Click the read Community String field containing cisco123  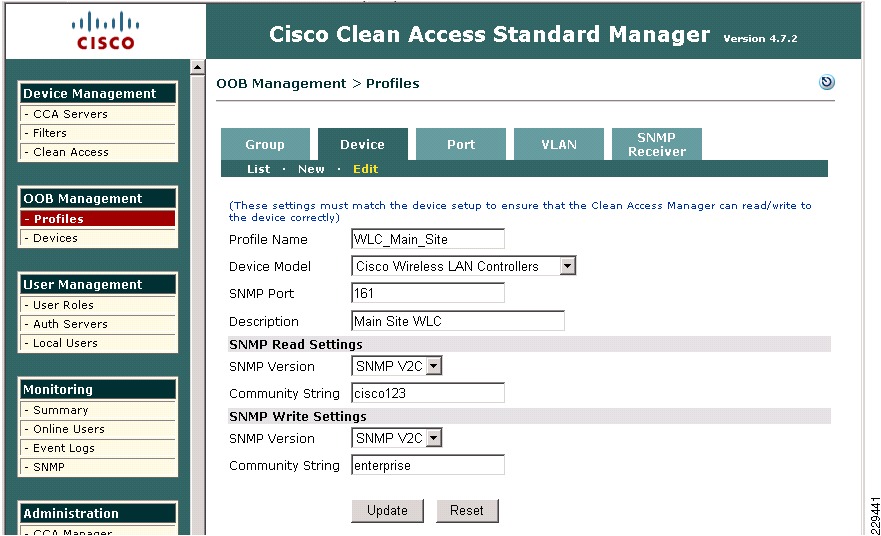tap(428, 393)
